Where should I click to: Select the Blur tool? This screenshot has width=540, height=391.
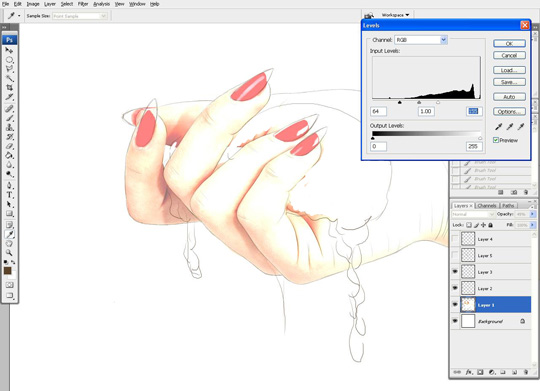coord(9,165)
